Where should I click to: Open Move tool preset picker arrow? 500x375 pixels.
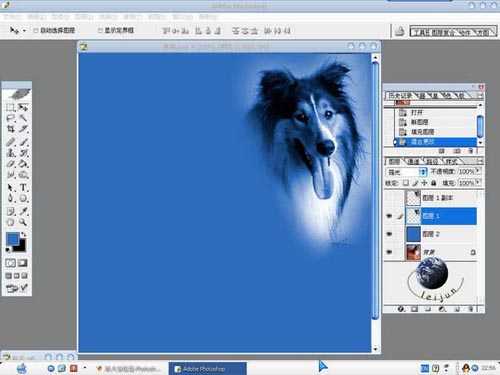[x=24, y=31]
